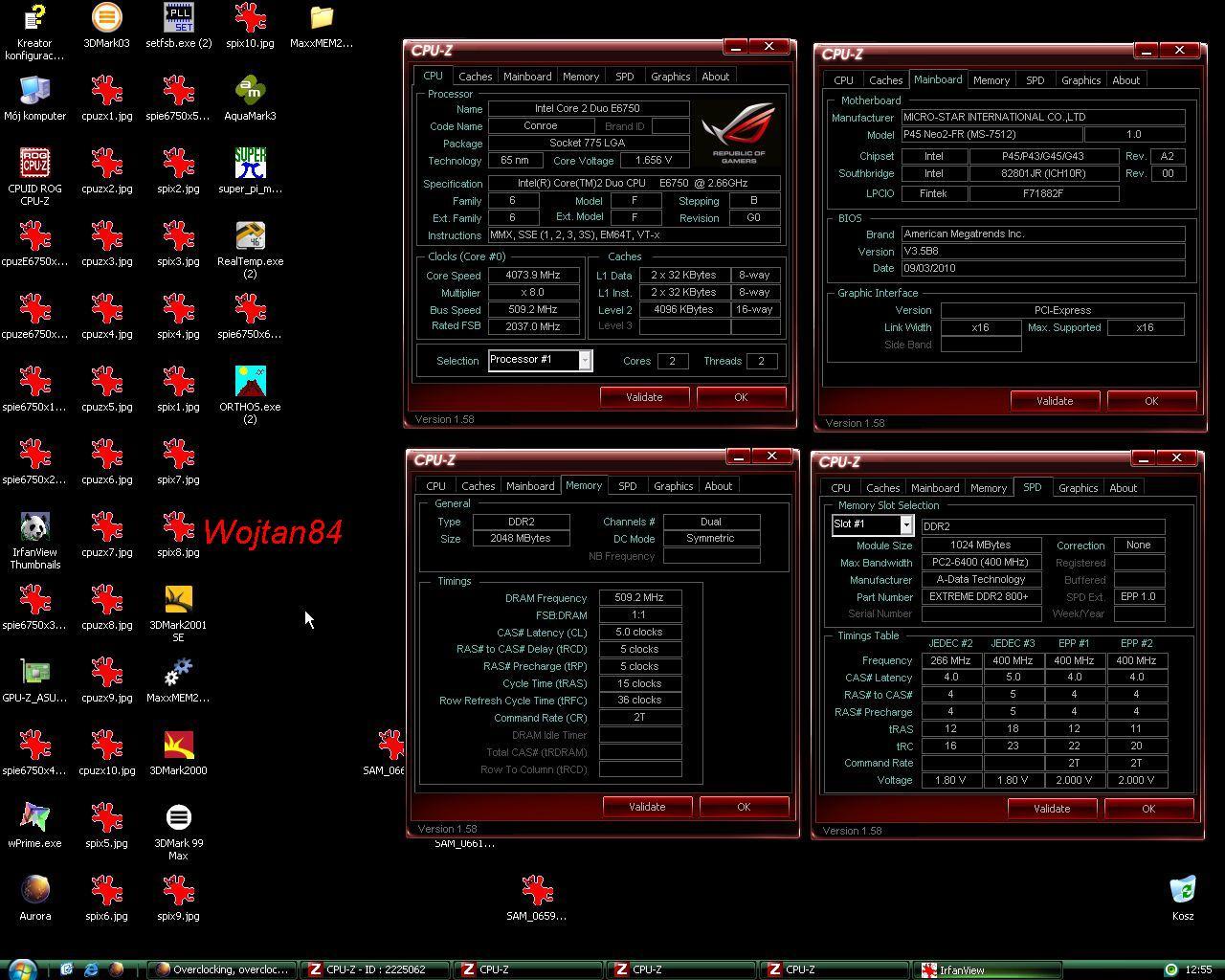Open Mój komputer desktop icon
Viewport: 1225px width, 980px height.
(x=35, y=98)
